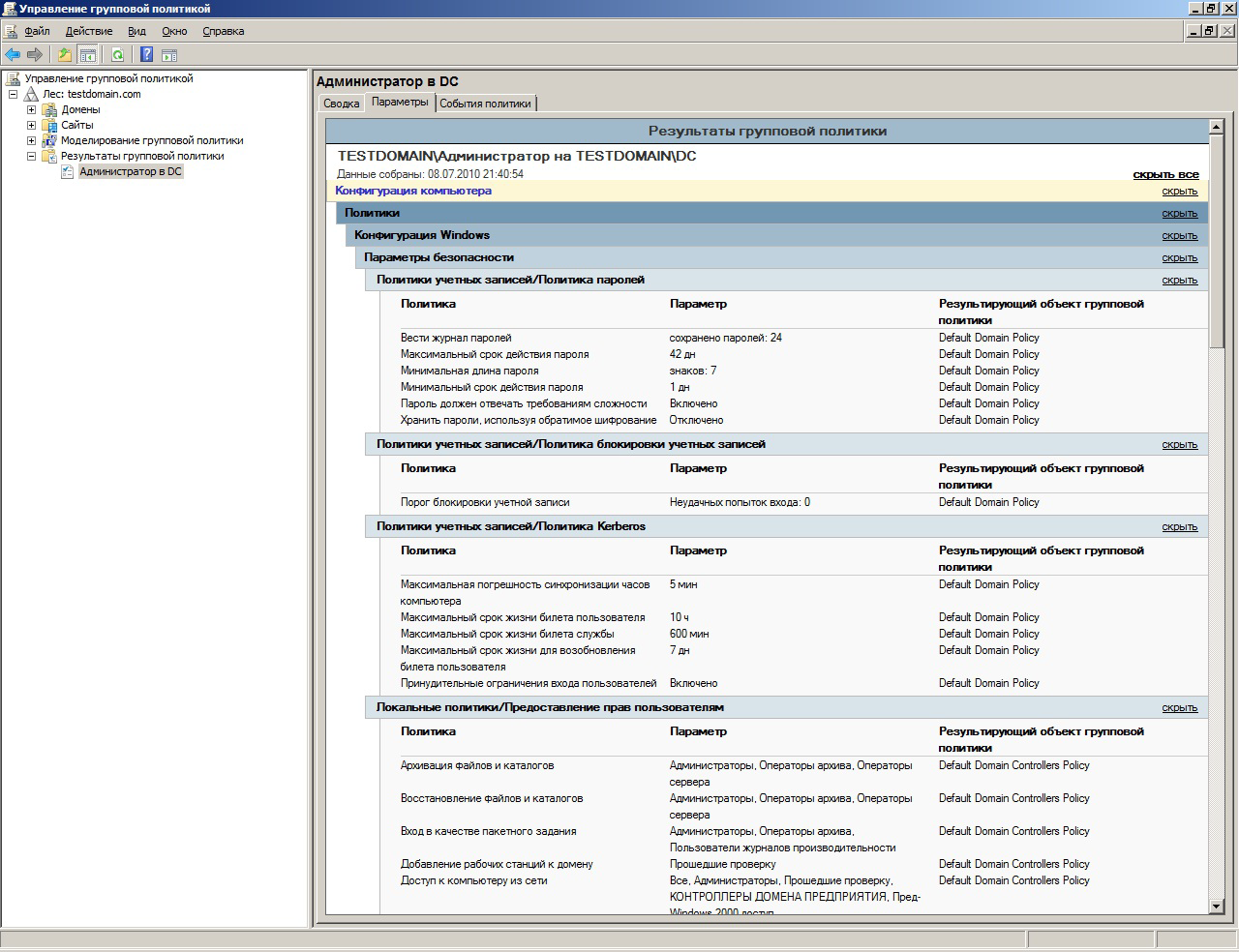Toggle the action pane toolbar icon
The width and height of the screenshot is (1239, 952).
(169, 55)
